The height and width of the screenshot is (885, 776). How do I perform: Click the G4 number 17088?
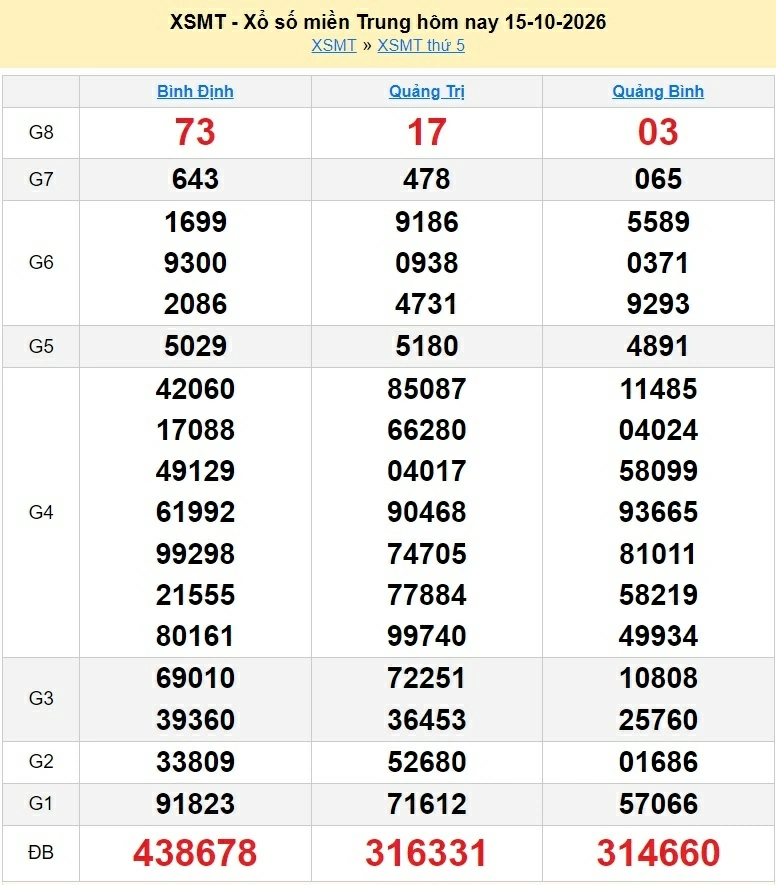click(195, 431)
